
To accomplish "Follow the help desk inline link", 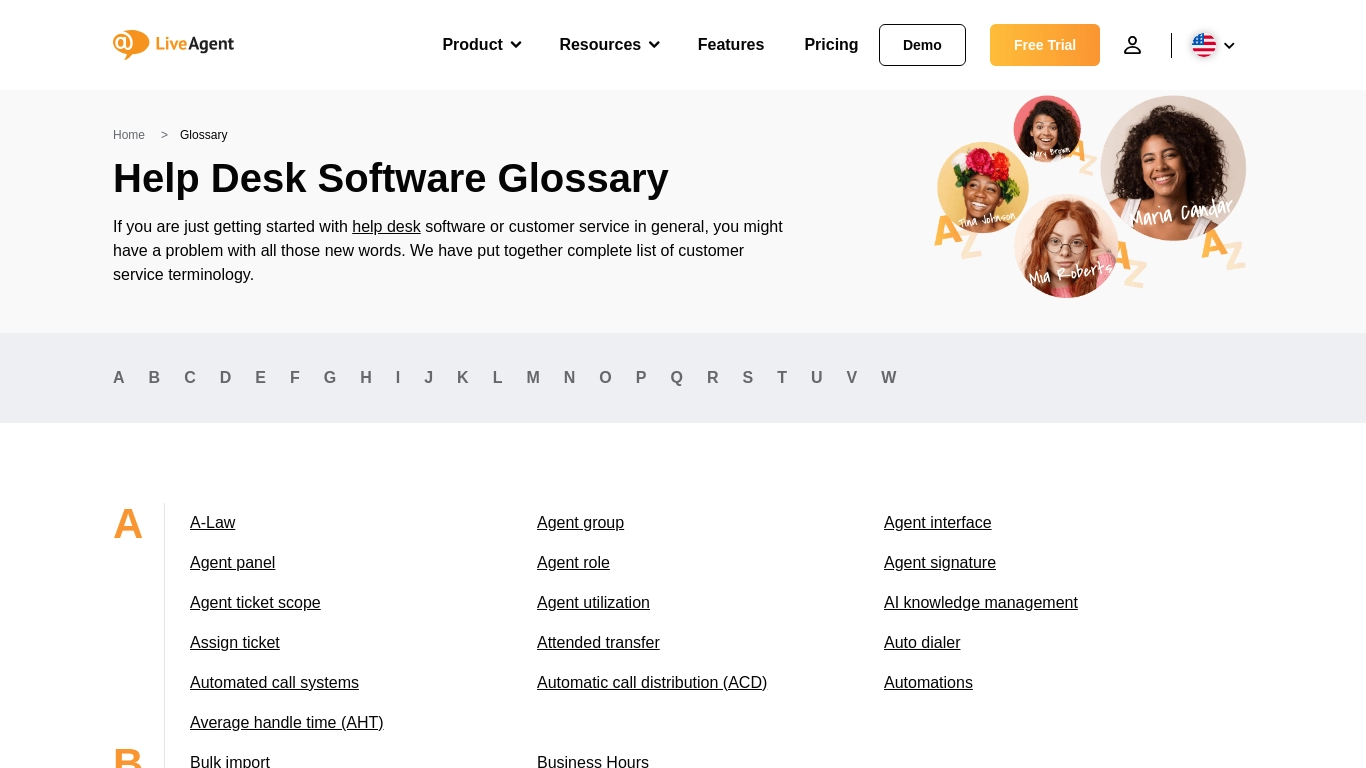I will (x=386, y=227).
